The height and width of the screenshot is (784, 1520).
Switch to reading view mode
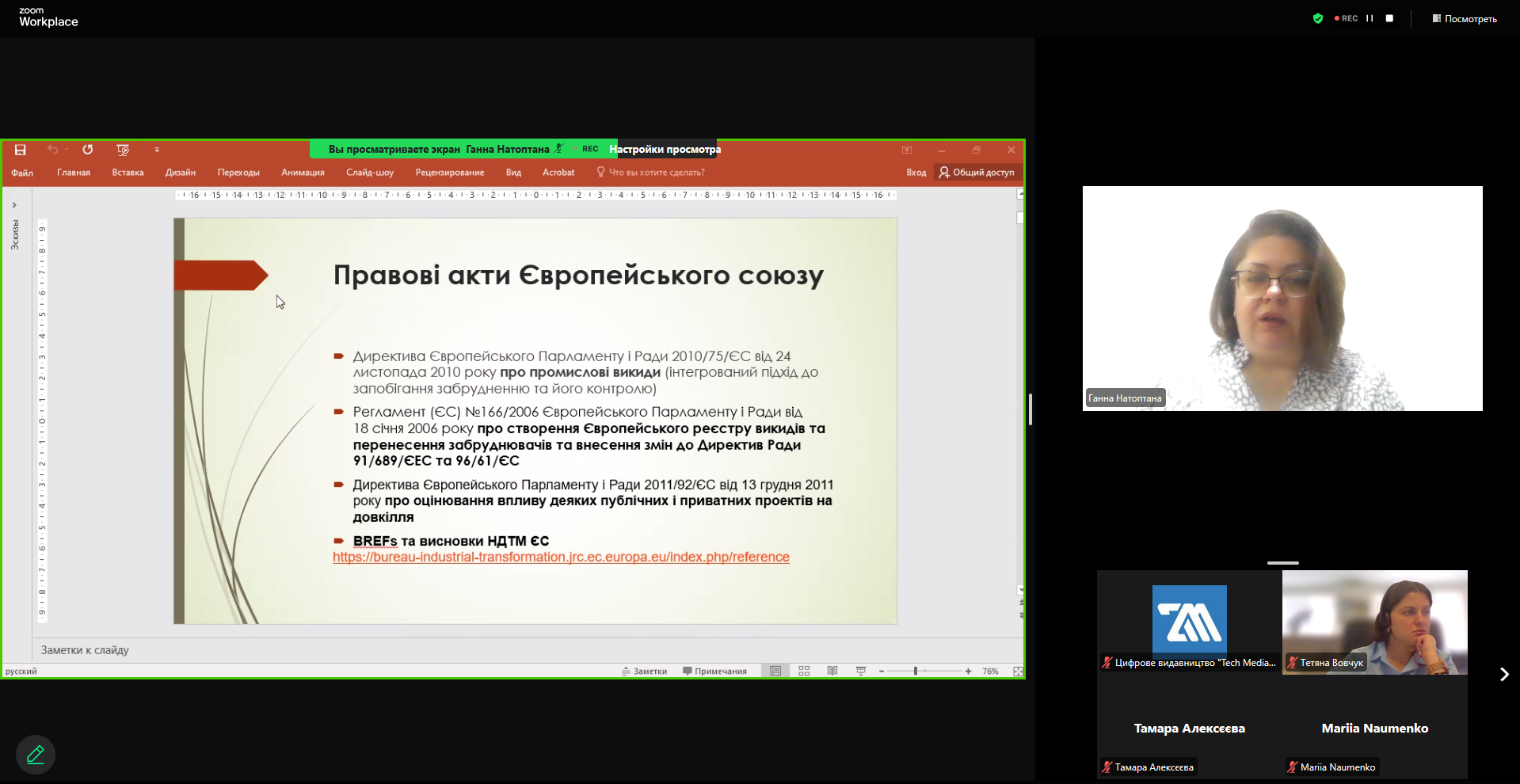pyautogui.click(x=832, y=671)
